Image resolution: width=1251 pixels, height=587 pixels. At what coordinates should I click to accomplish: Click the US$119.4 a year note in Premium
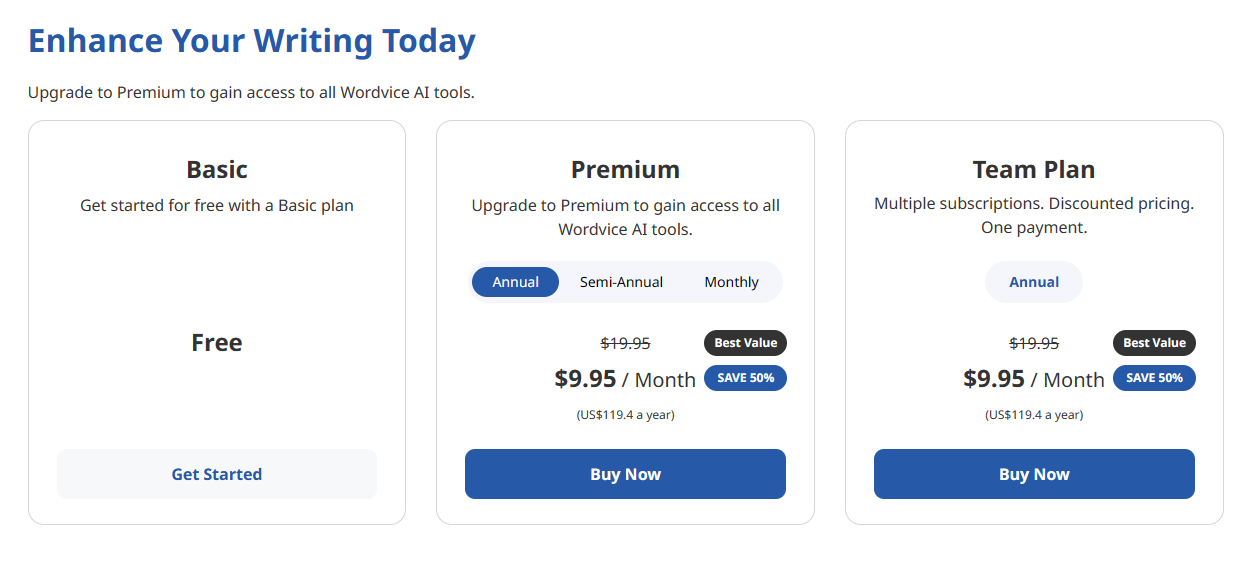pyautogui.click(x=625, y=414)
